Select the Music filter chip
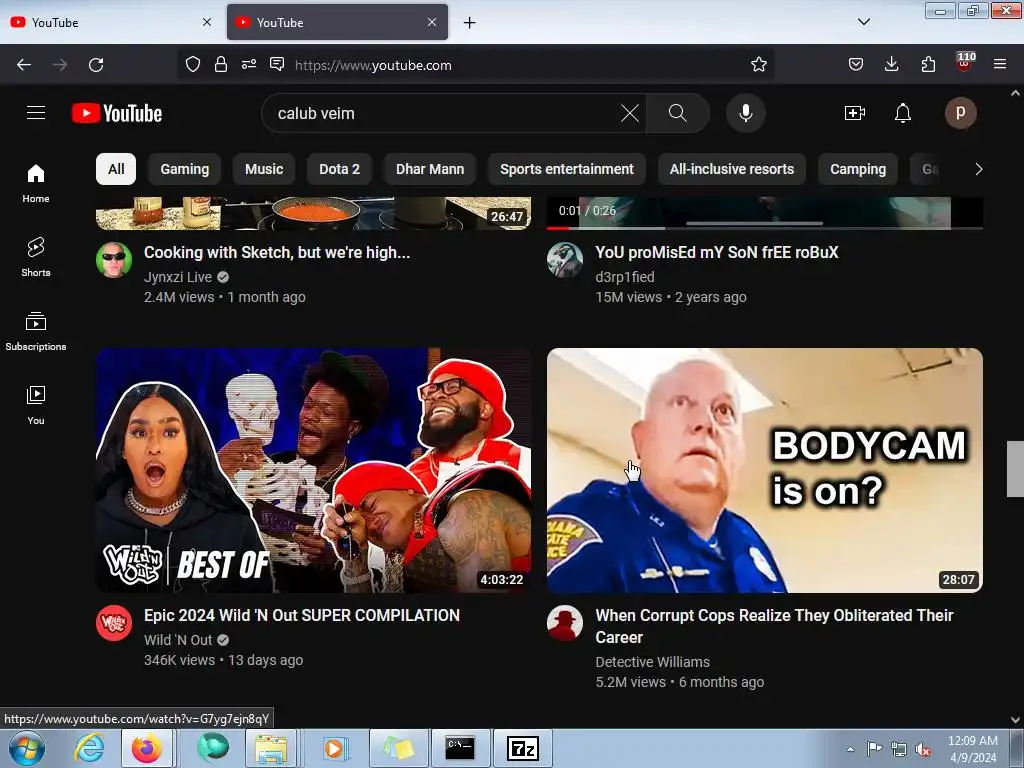The height and width of the screenshot is (768, 1024). tap(264, 169)
